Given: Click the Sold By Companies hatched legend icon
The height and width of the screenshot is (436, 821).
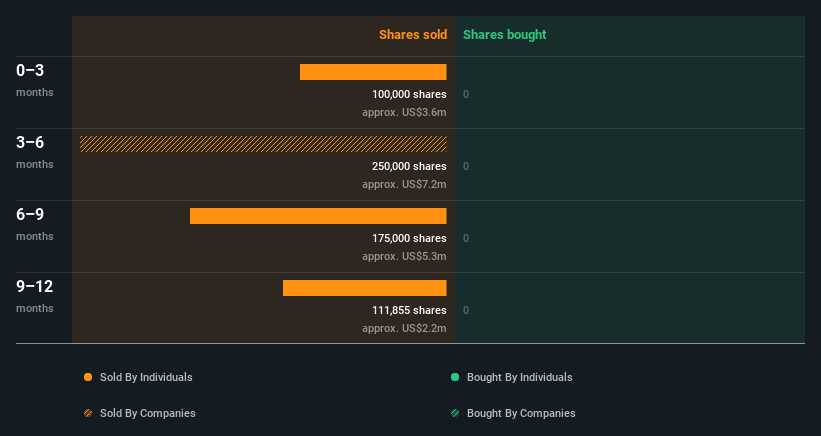Looking at the screenshot, I should [88, 413].
